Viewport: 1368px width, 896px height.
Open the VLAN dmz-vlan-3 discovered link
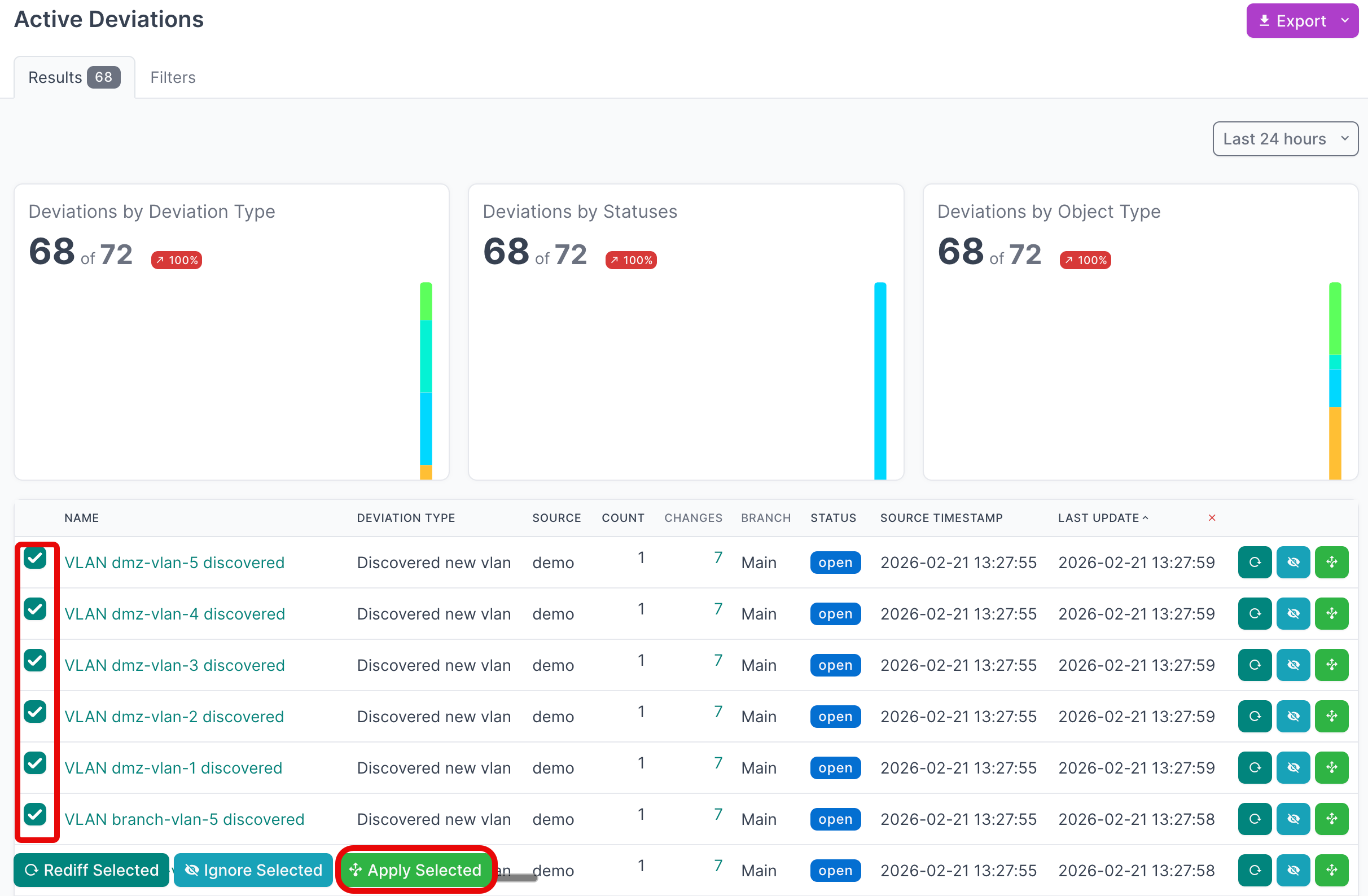tap(174, 665)
